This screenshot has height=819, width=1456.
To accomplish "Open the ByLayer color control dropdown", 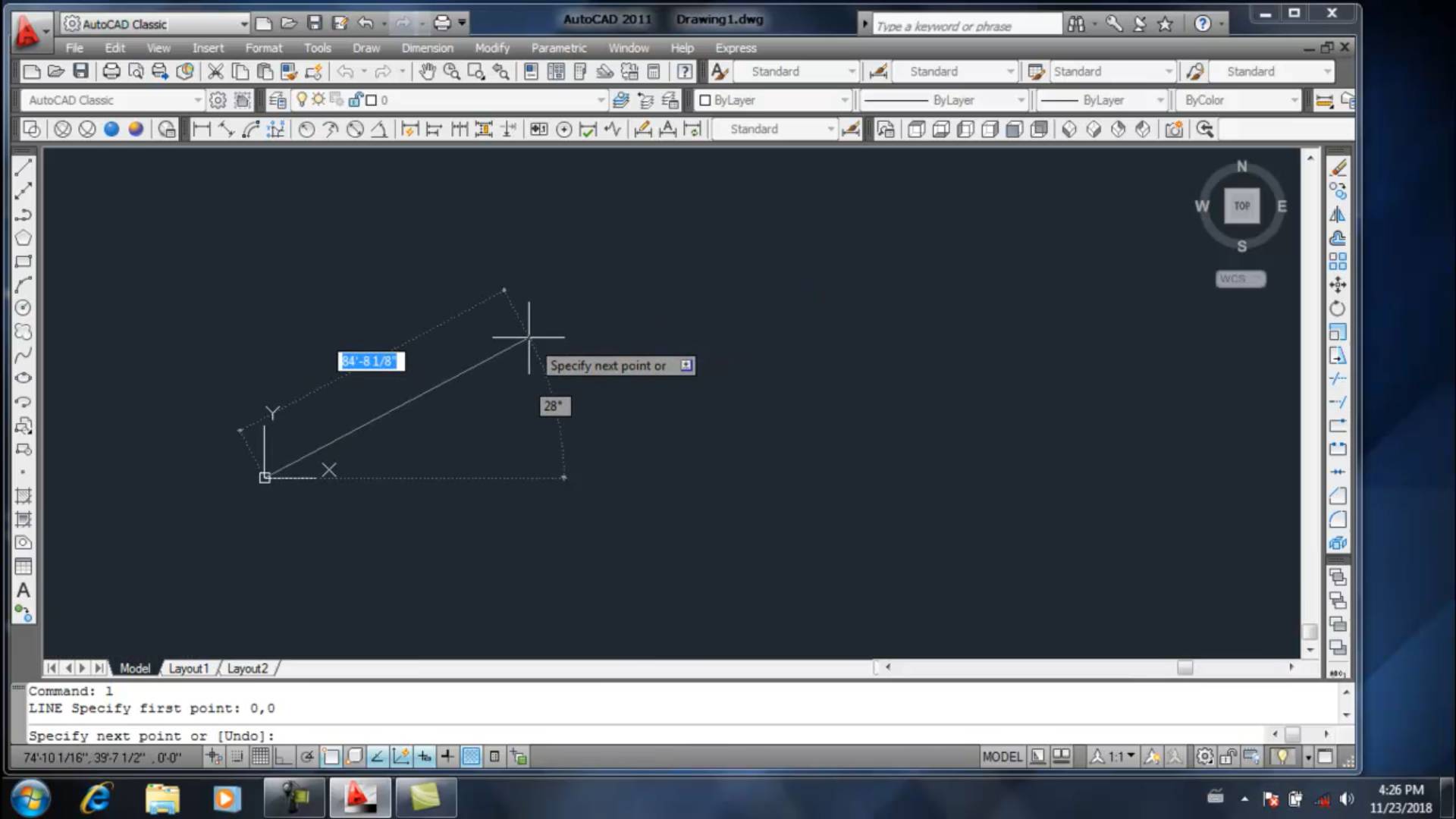I will click(773, 100).
